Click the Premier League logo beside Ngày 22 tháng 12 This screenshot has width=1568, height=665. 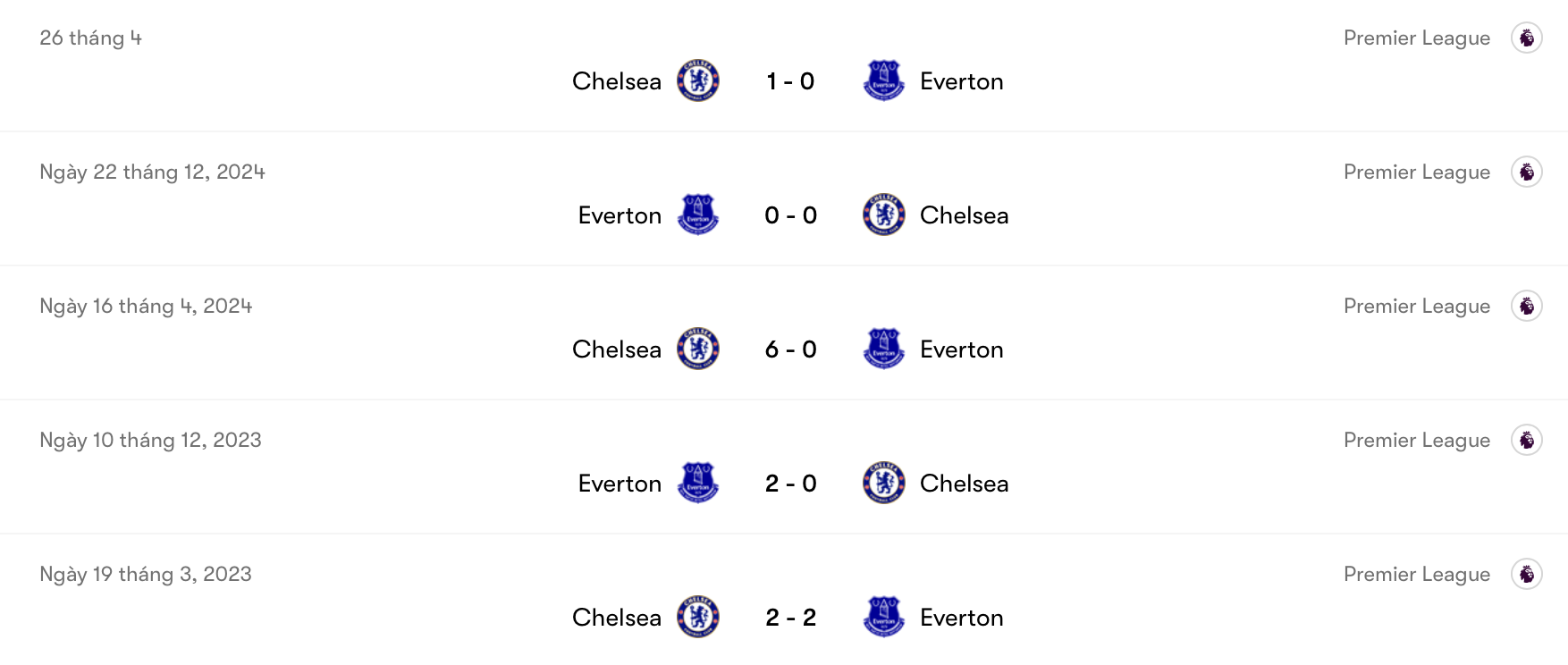(1526, 172)
